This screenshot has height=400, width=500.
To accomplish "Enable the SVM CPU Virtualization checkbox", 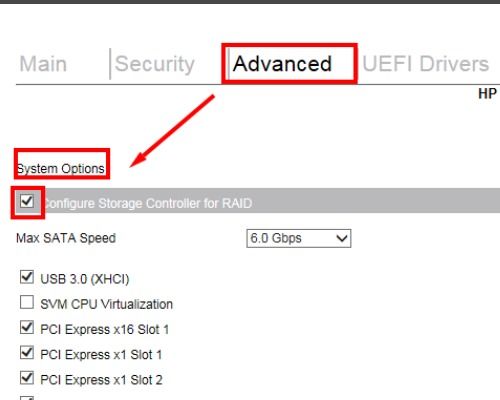I will click(x=27, y=303).
